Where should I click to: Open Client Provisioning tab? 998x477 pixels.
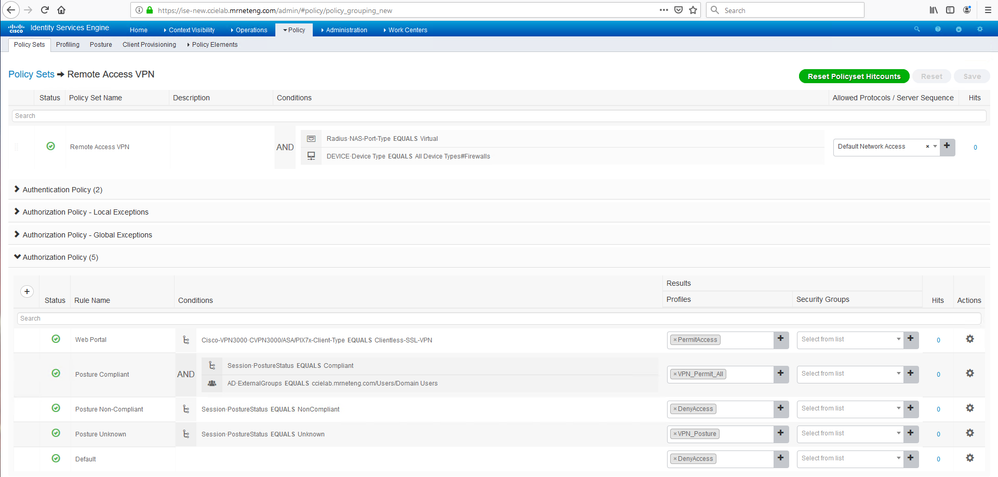149,45
